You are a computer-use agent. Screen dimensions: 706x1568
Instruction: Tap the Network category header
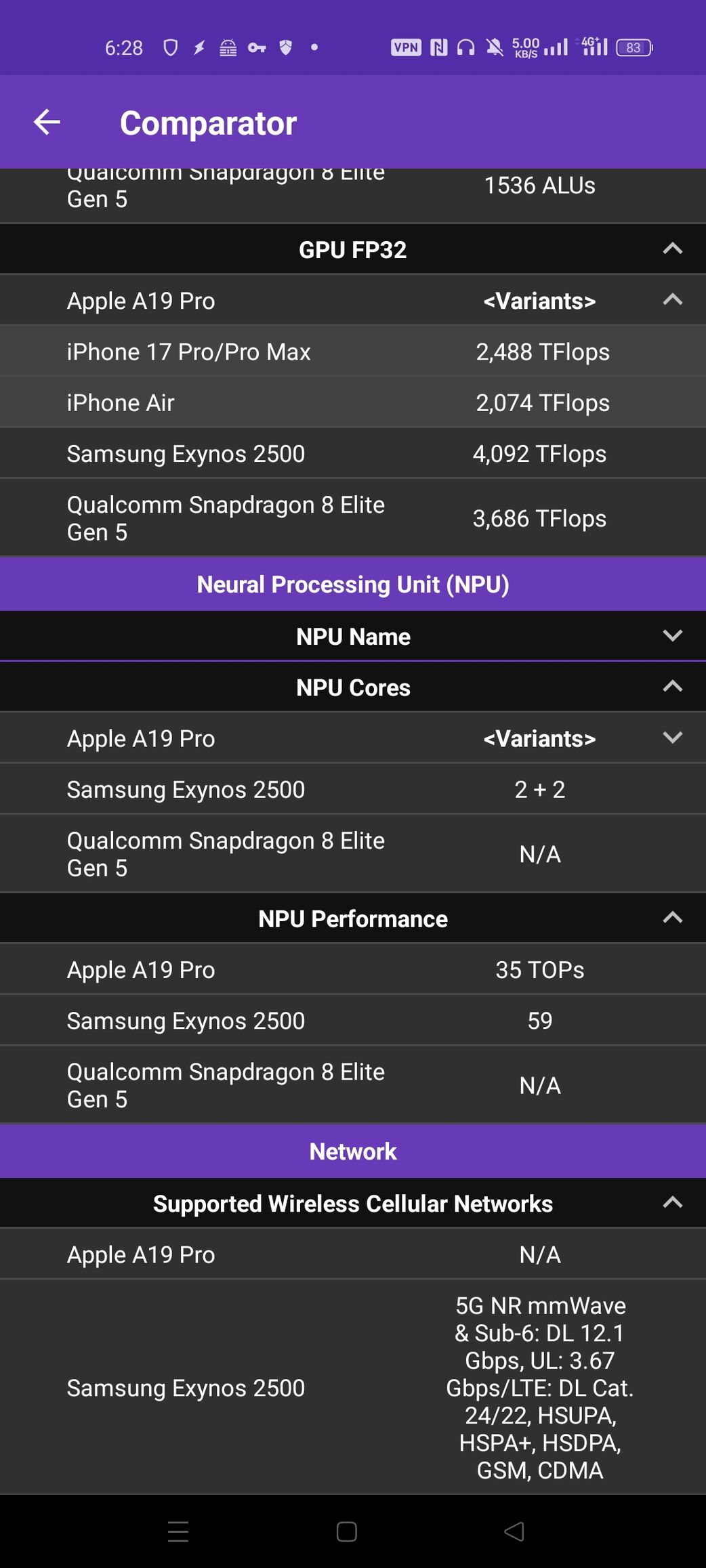click(x=353, y=1151)
